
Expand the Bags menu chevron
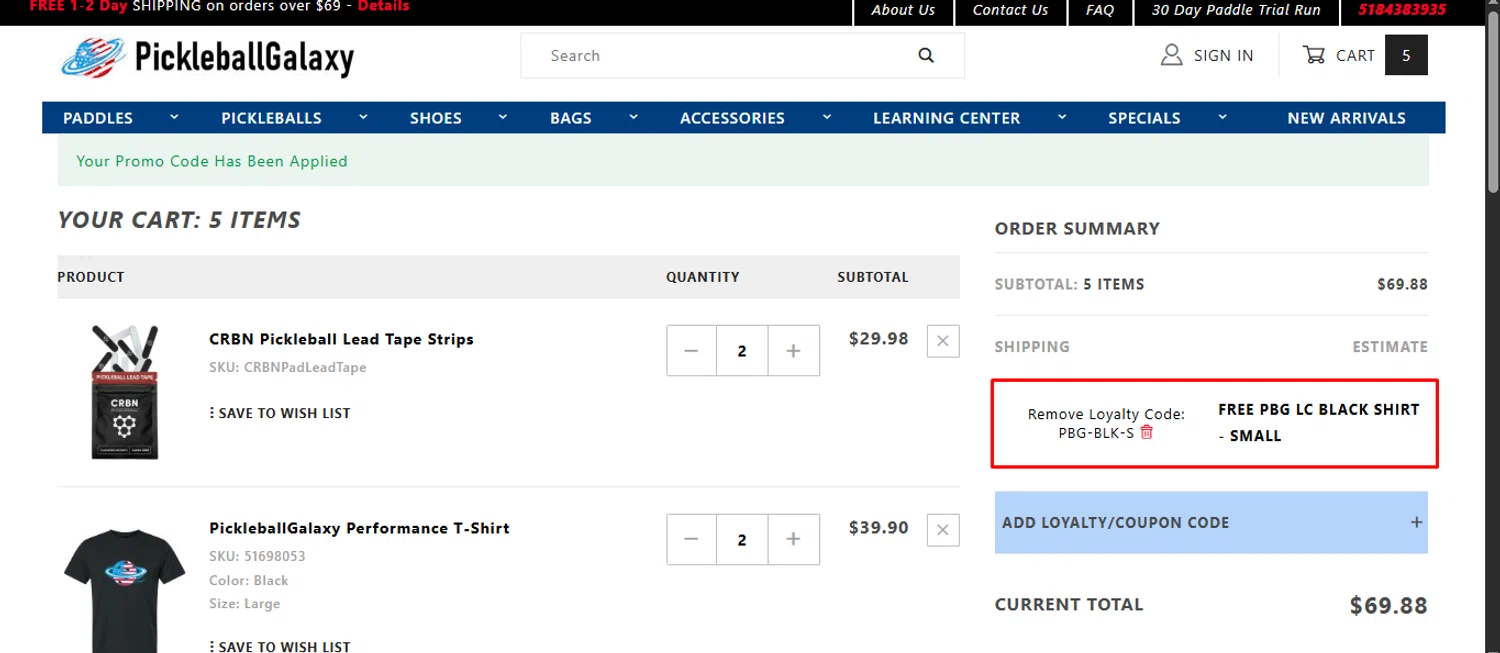click(x=633, y=117)
